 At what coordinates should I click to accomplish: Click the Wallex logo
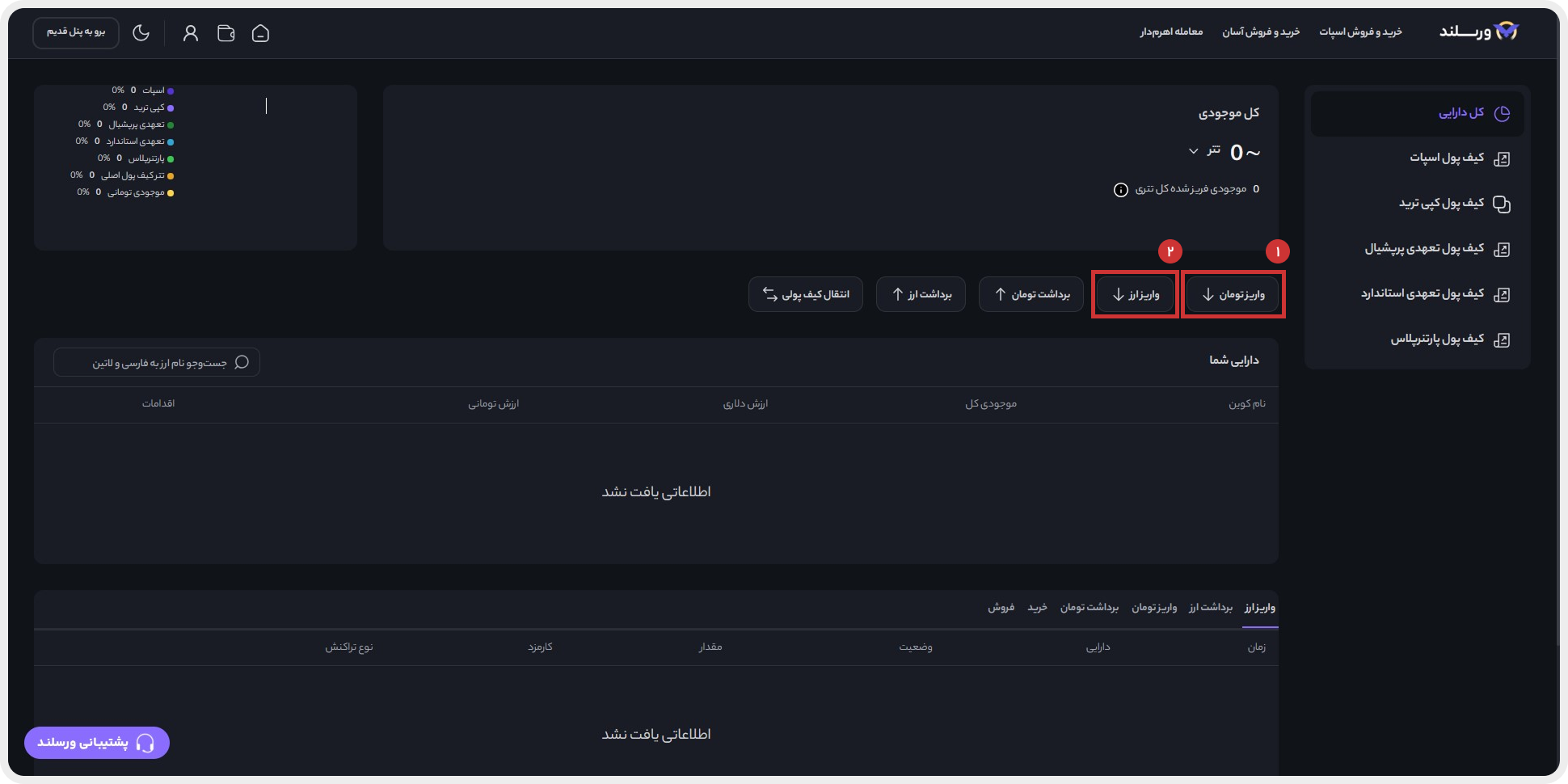1478,32
